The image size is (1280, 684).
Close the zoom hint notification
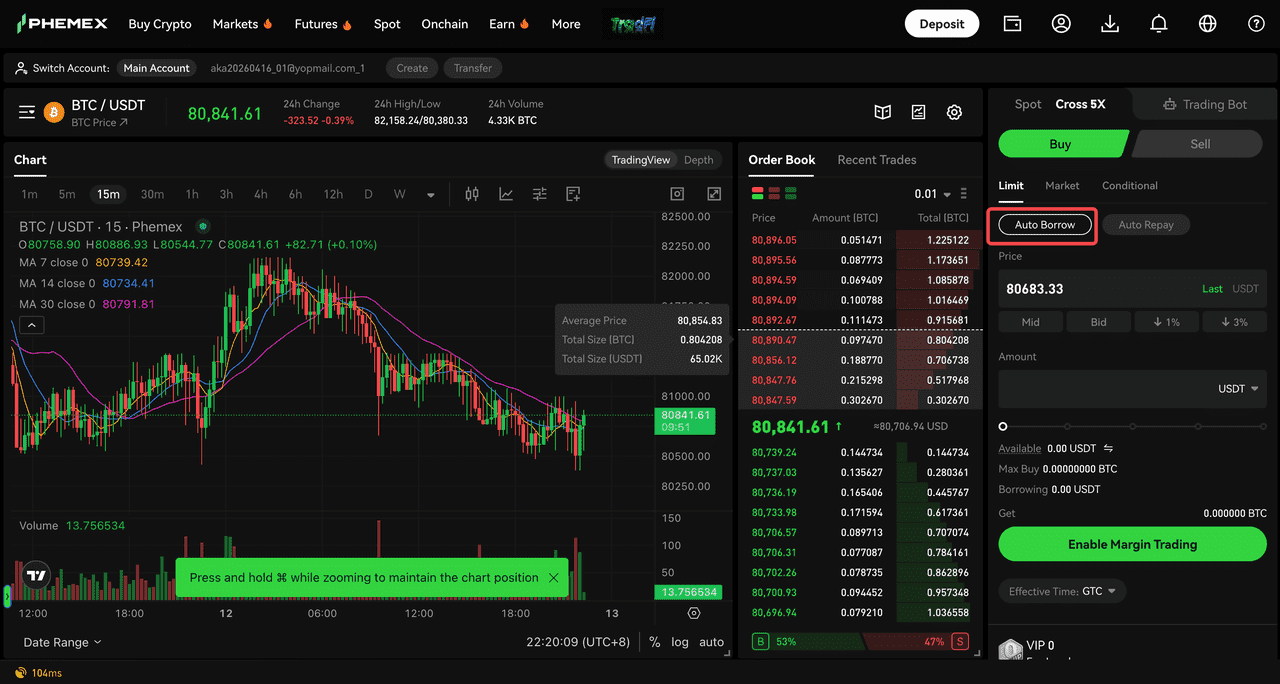coord(553,578)
